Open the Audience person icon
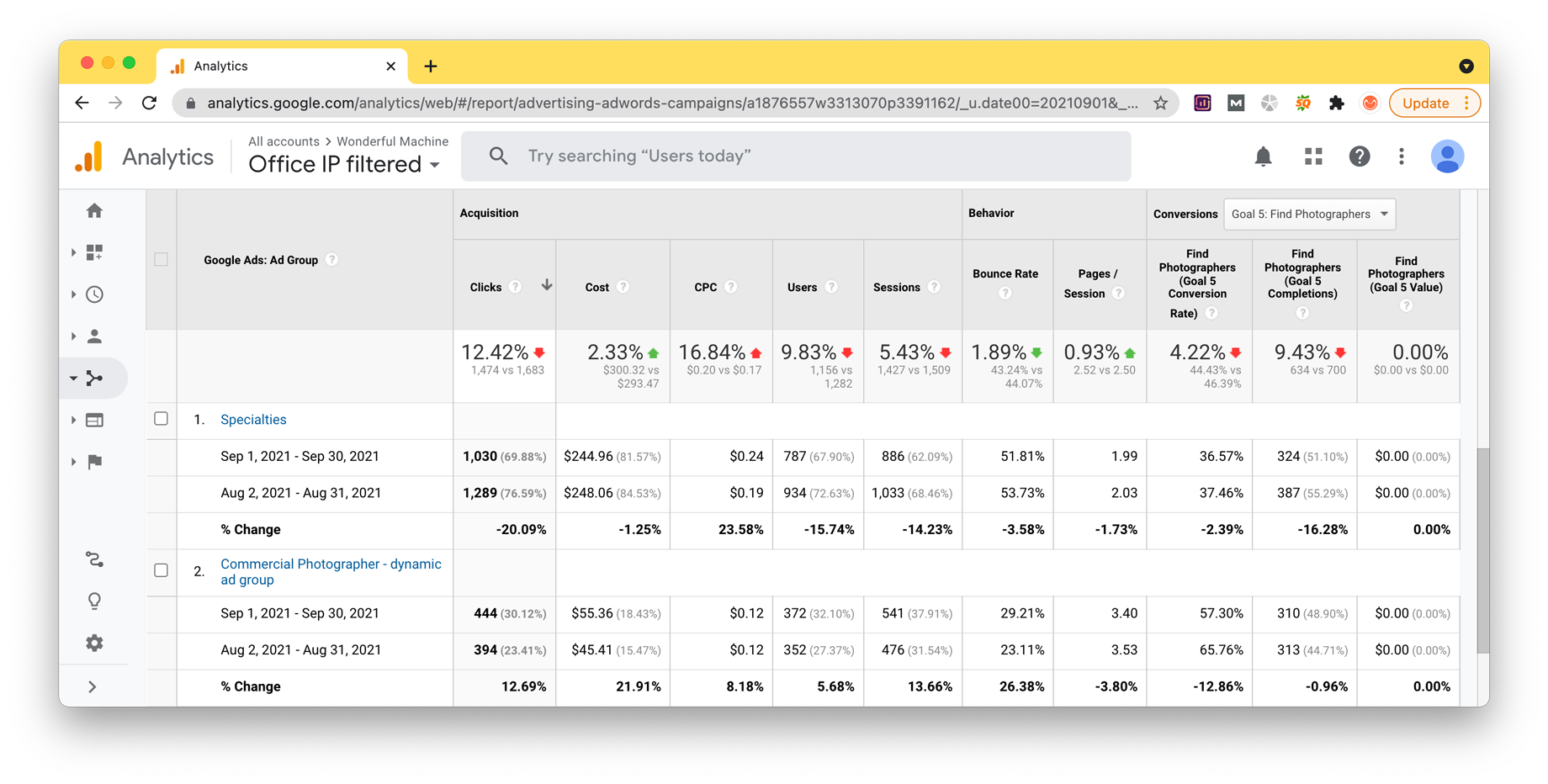This screenshot has width=1548, height=784. (x=94, y=336)
